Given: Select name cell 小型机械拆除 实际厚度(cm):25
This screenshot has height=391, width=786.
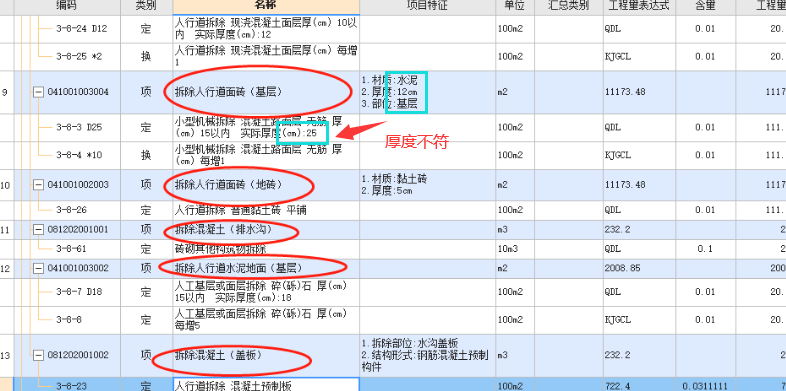Looking at the screenshot, I should (266, 127).
